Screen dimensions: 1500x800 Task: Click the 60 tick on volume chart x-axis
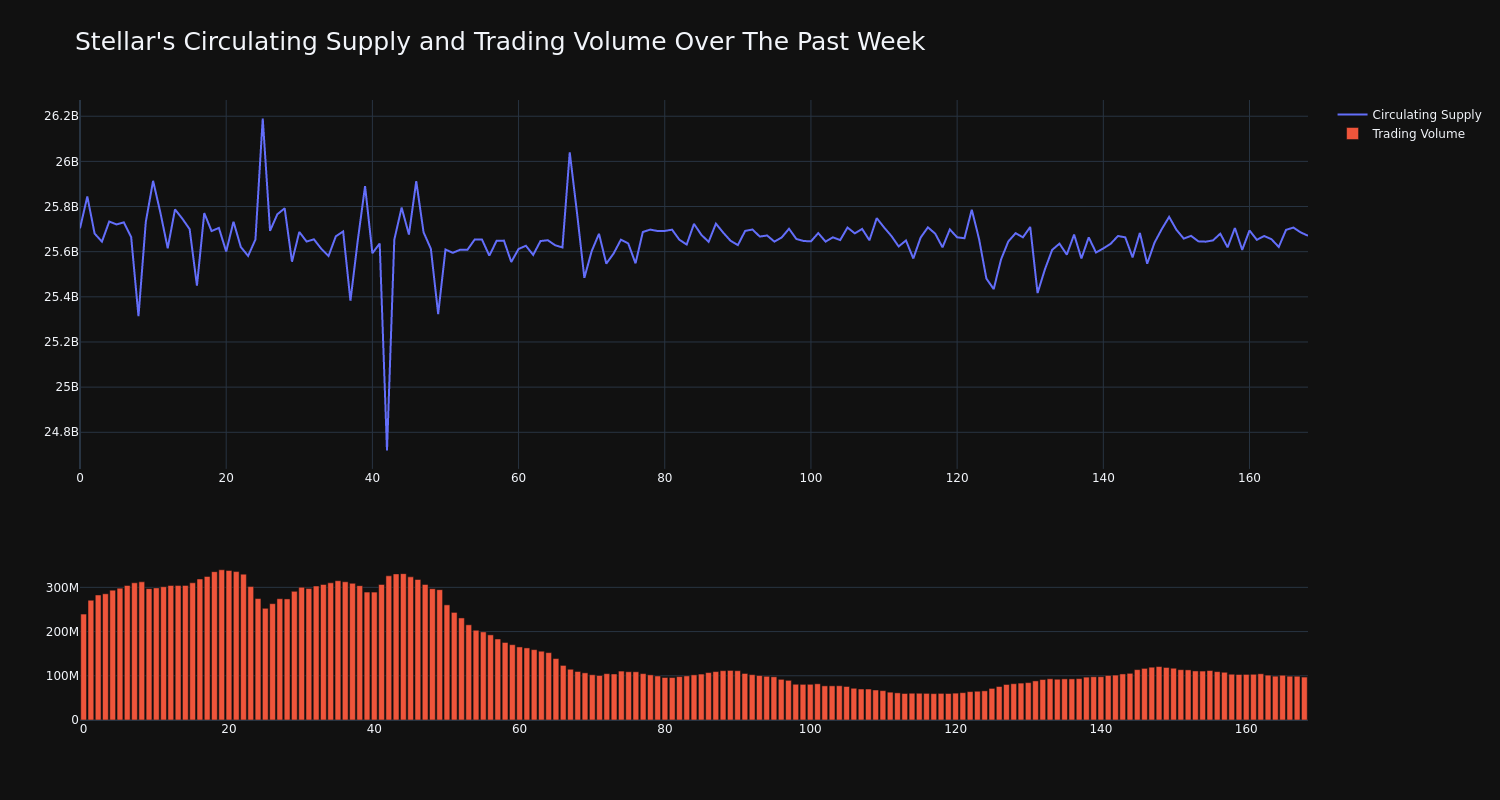pos(520,729)
